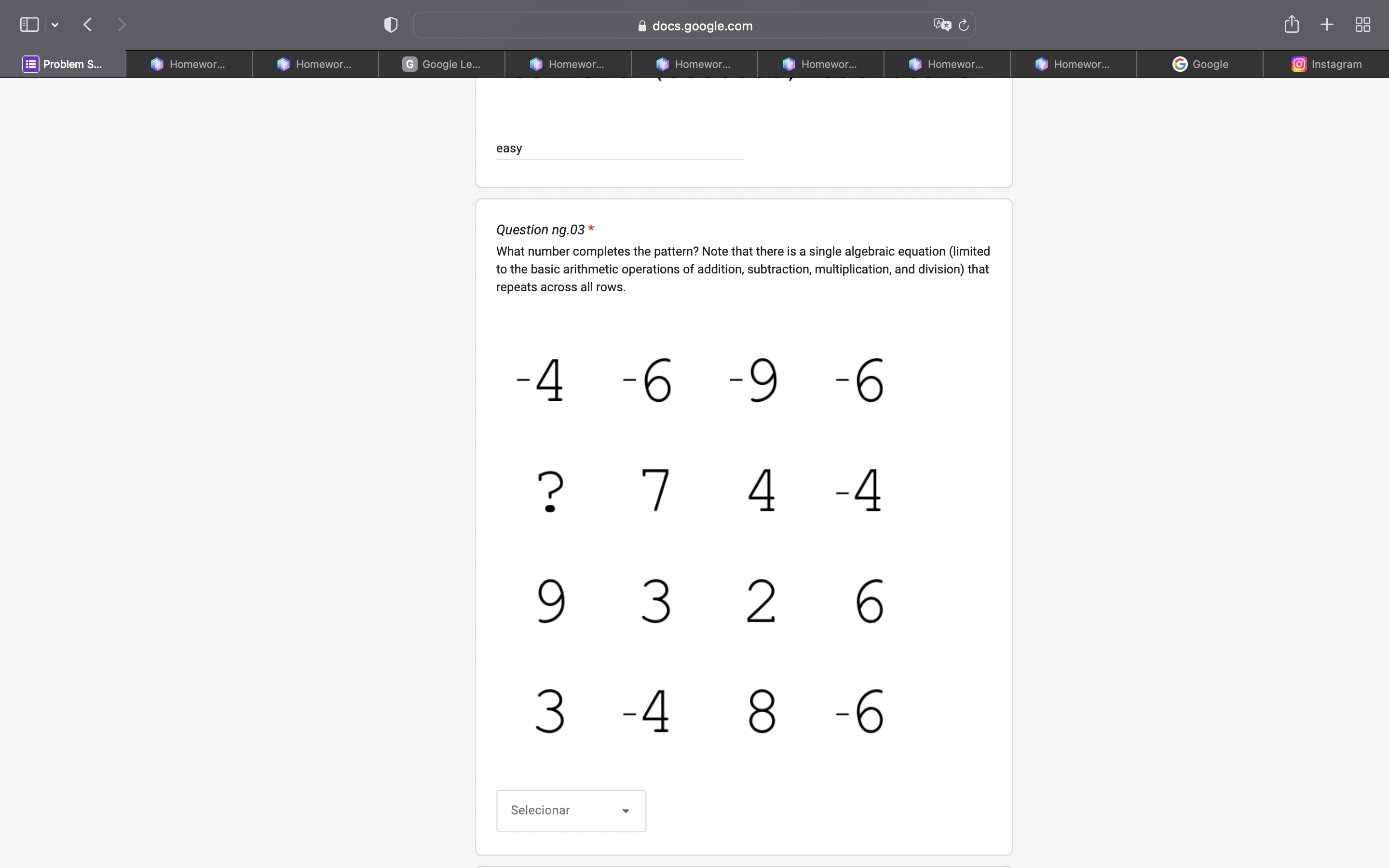Open a new tab with plus button

1326,25
